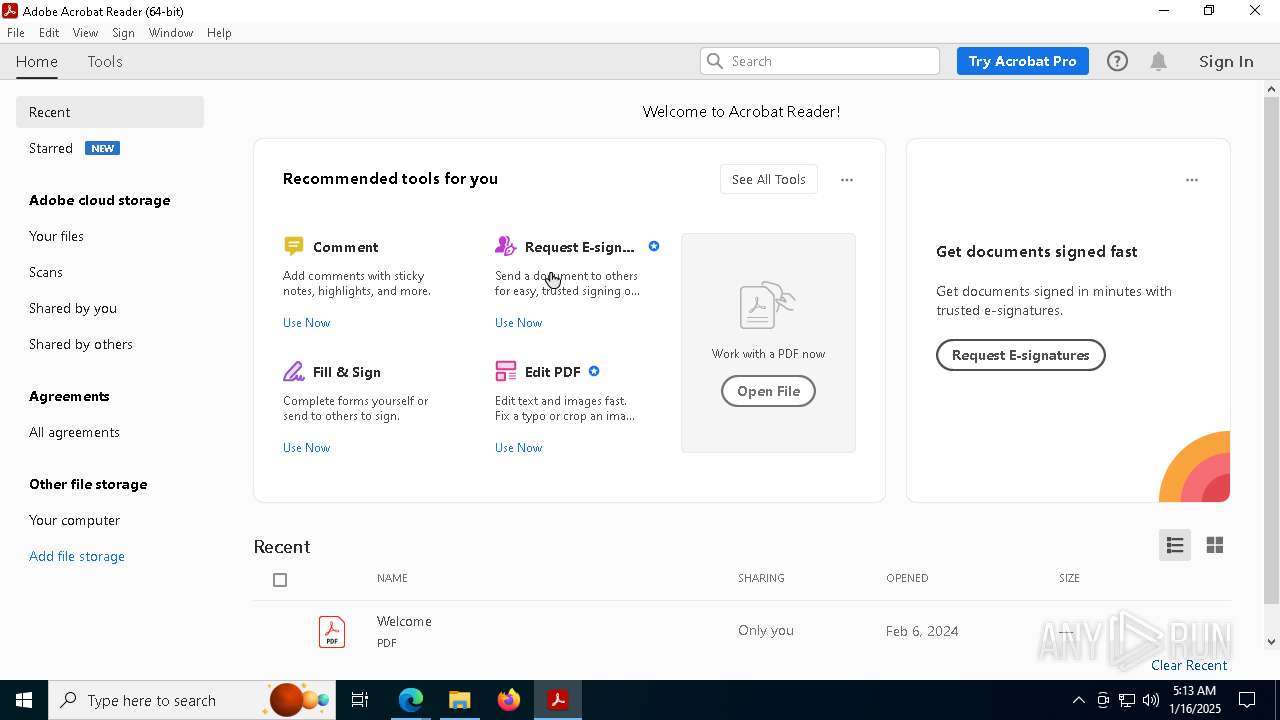Open the signature card more options menu
Screen dimensions: 1280x720
click(1191, 180)
